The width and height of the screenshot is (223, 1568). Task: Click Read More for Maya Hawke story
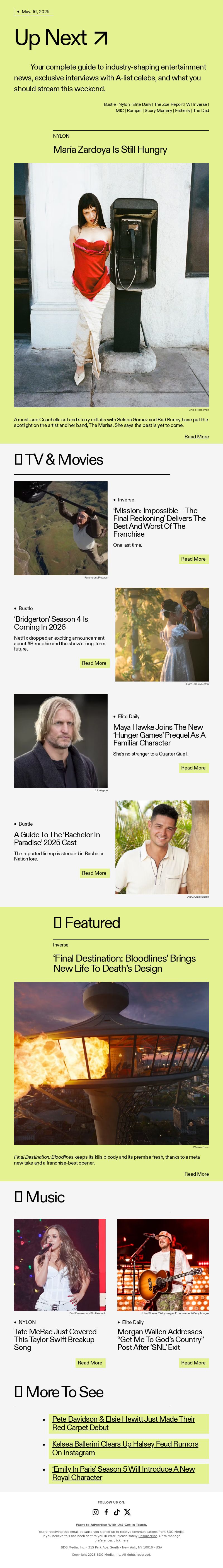(x=193, y=768)
